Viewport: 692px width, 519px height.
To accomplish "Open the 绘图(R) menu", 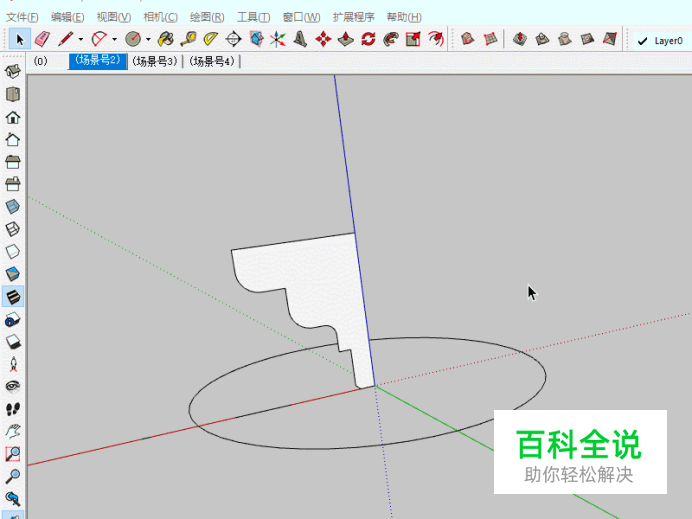I will [207, 17].
